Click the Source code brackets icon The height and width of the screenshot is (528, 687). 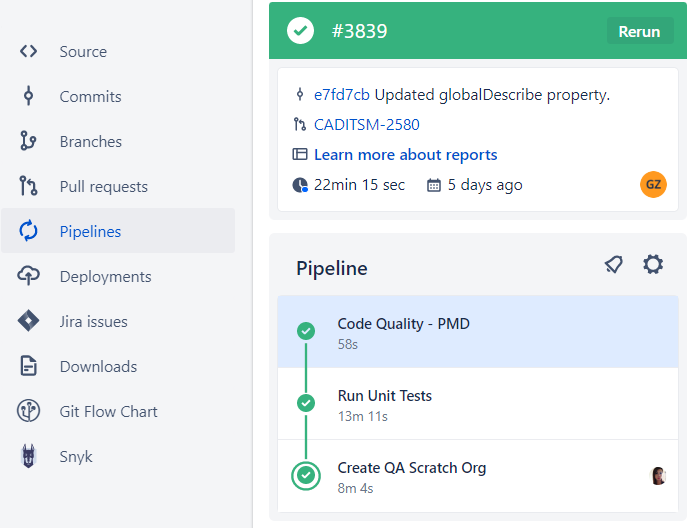coord(28,51)
